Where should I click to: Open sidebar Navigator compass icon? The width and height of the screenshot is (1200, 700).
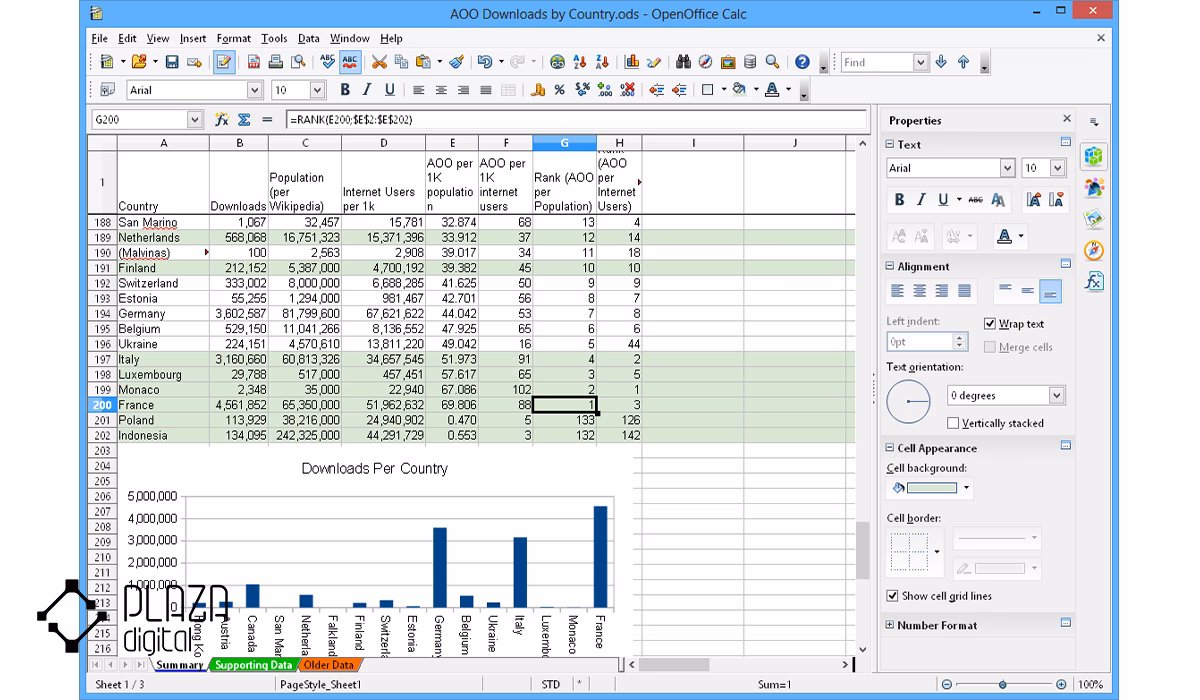[1094, 250]
